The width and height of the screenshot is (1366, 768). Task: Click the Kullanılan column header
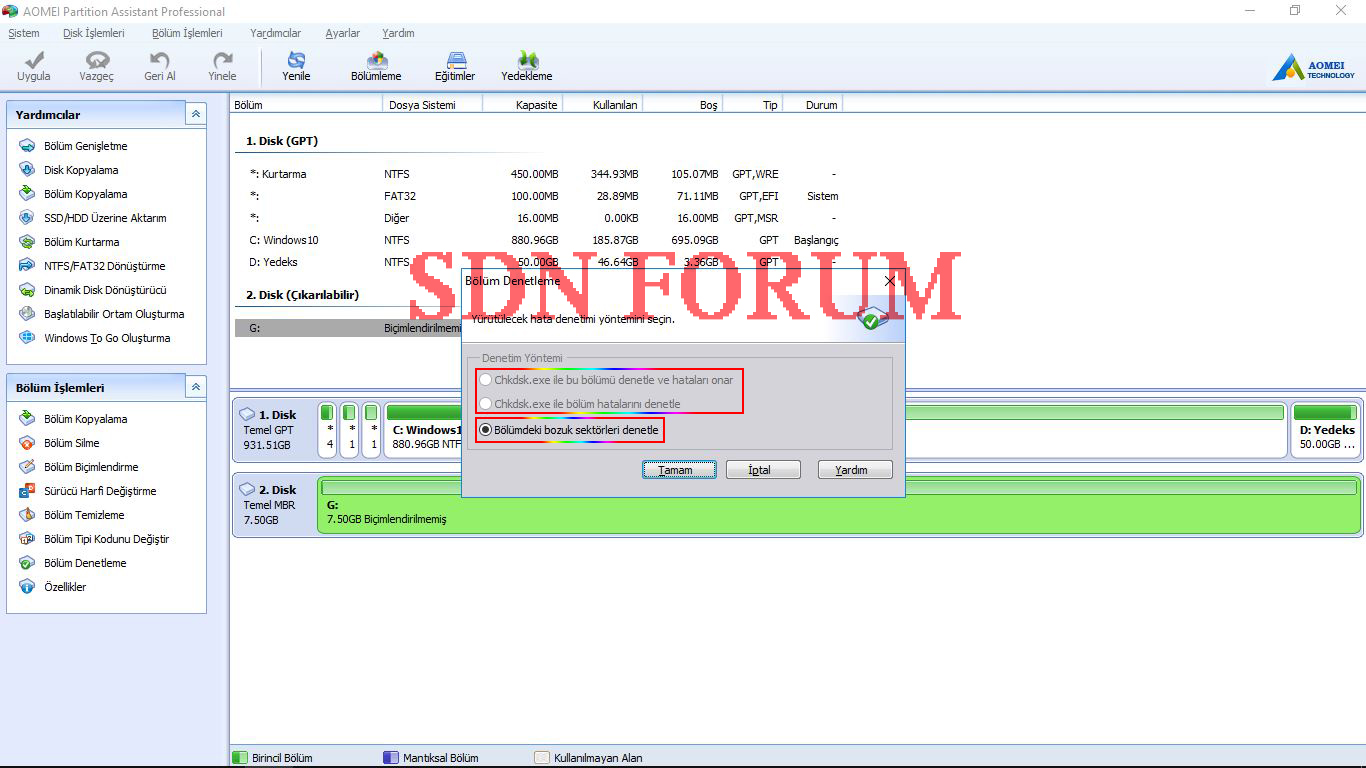602,105
